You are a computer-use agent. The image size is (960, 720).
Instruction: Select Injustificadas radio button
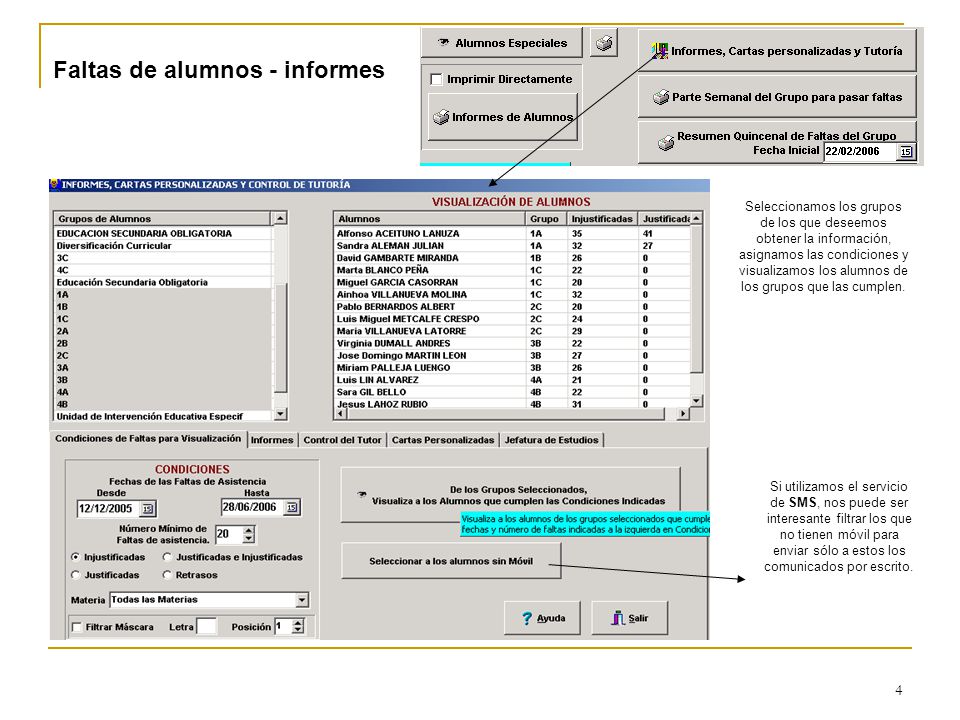click(75, 557)
